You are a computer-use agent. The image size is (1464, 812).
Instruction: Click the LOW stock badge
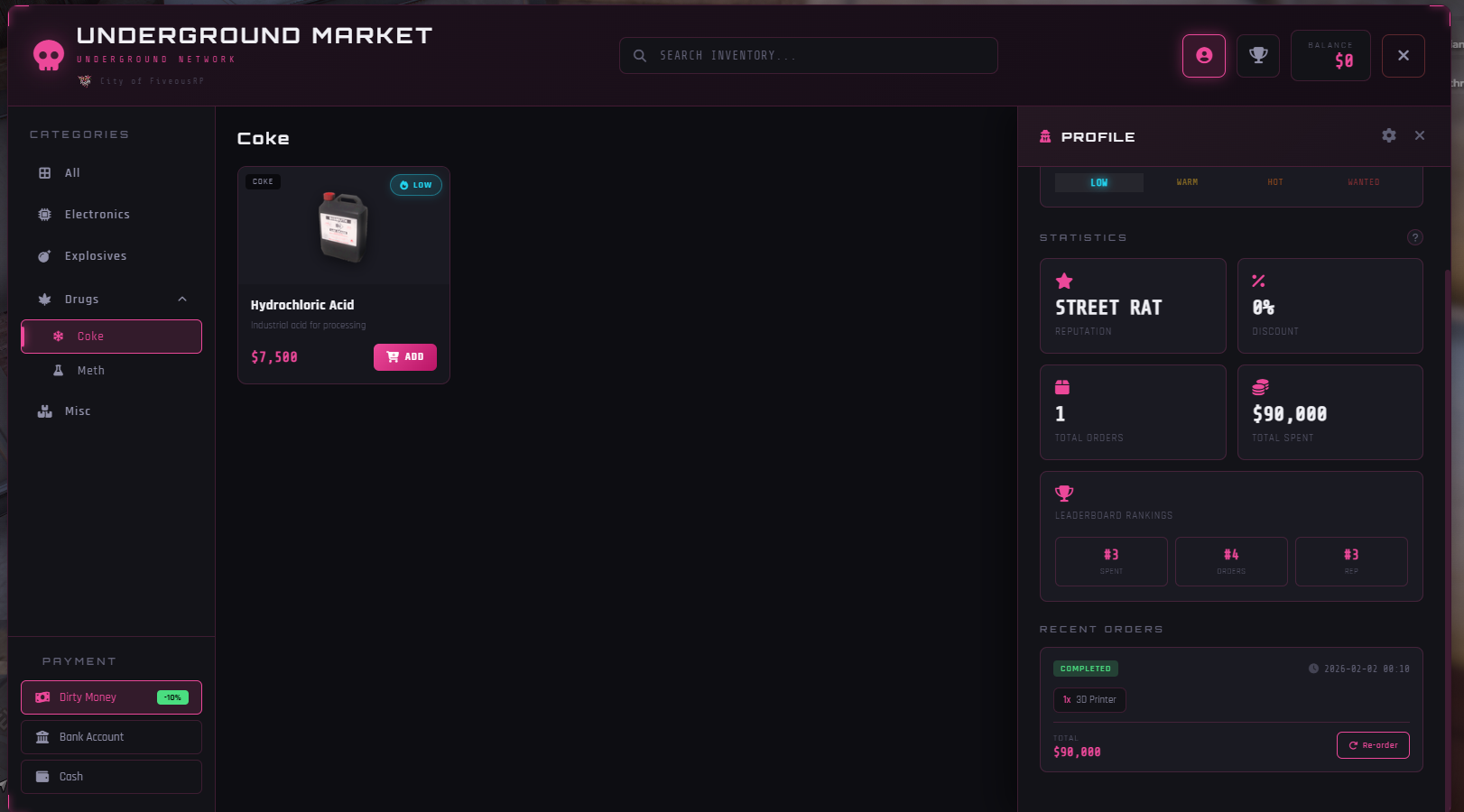[x=416, y=185]
